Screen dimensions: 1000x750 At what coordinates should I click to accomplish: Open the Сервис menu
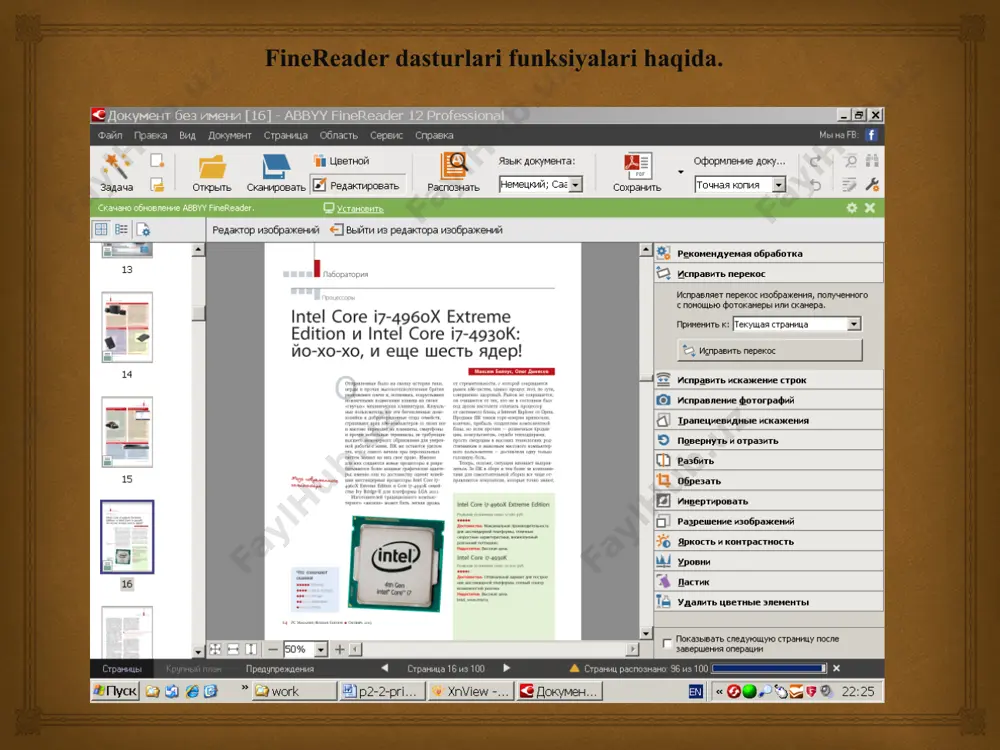click(386, 135)
